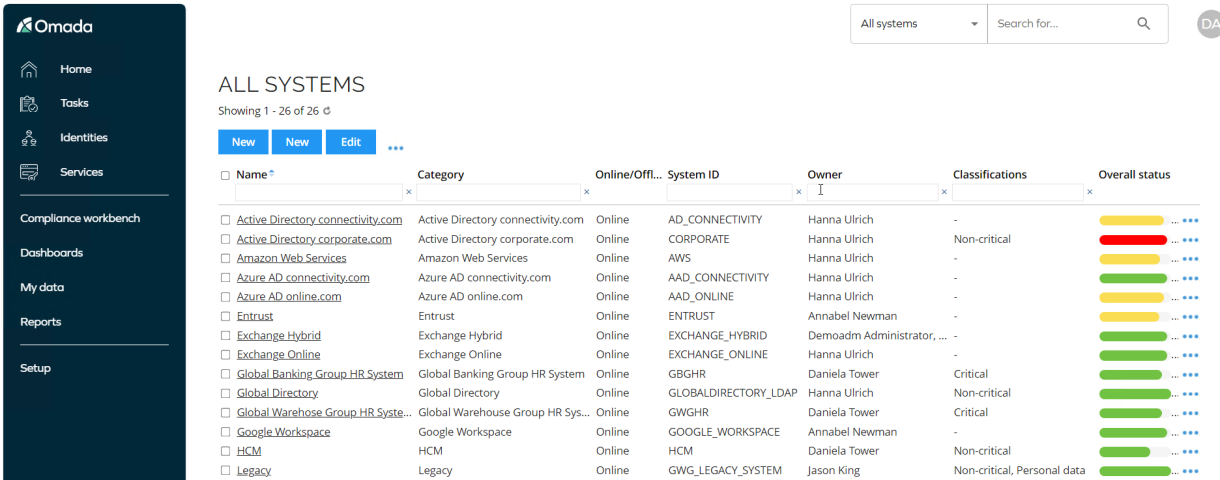The image size is (1220, 480).
Task: Sort by the Classifications column header
Action: point(990,174)
